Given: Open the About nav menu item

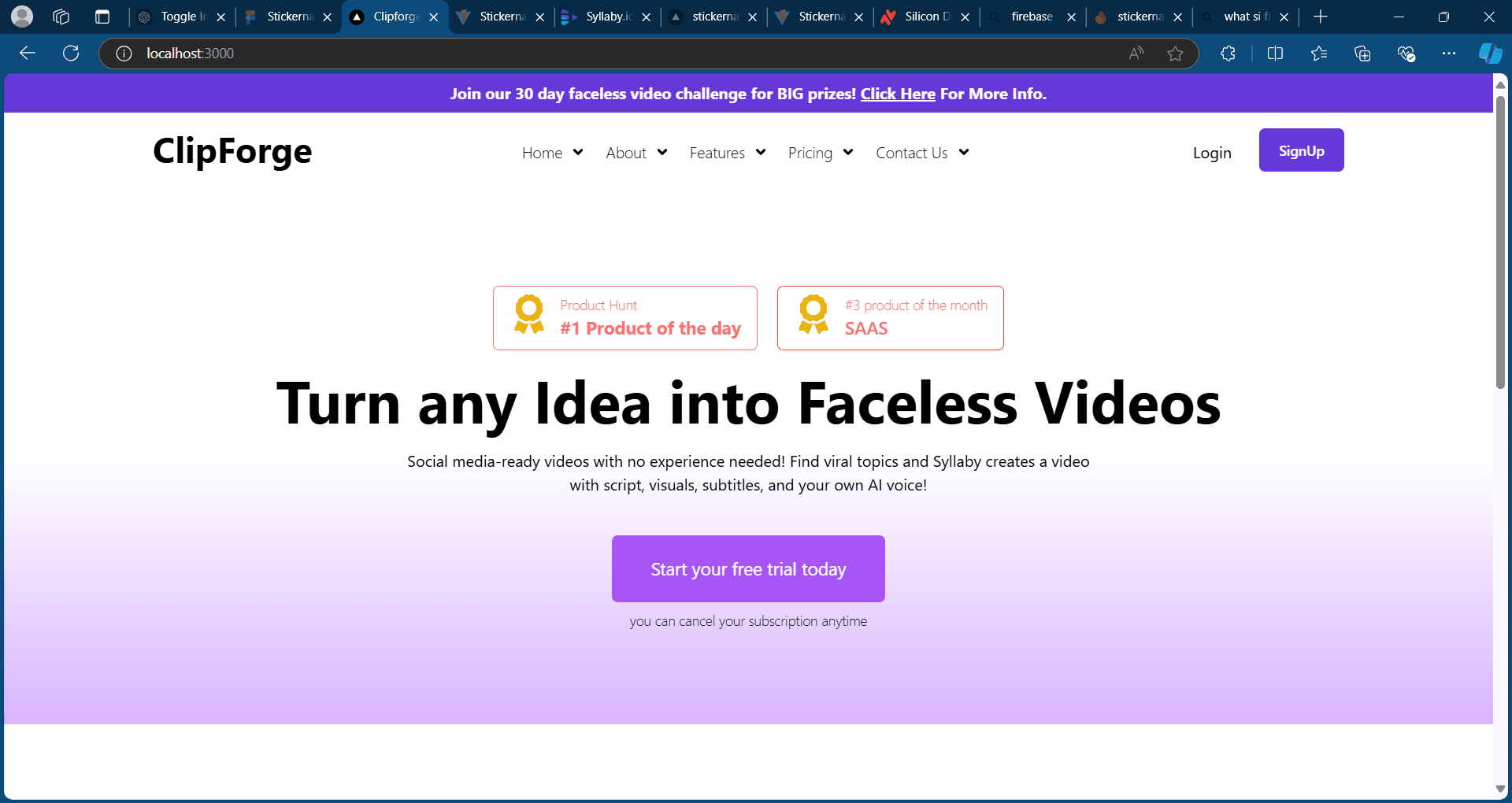Looking at the screenshot, I should click(626, 153).
